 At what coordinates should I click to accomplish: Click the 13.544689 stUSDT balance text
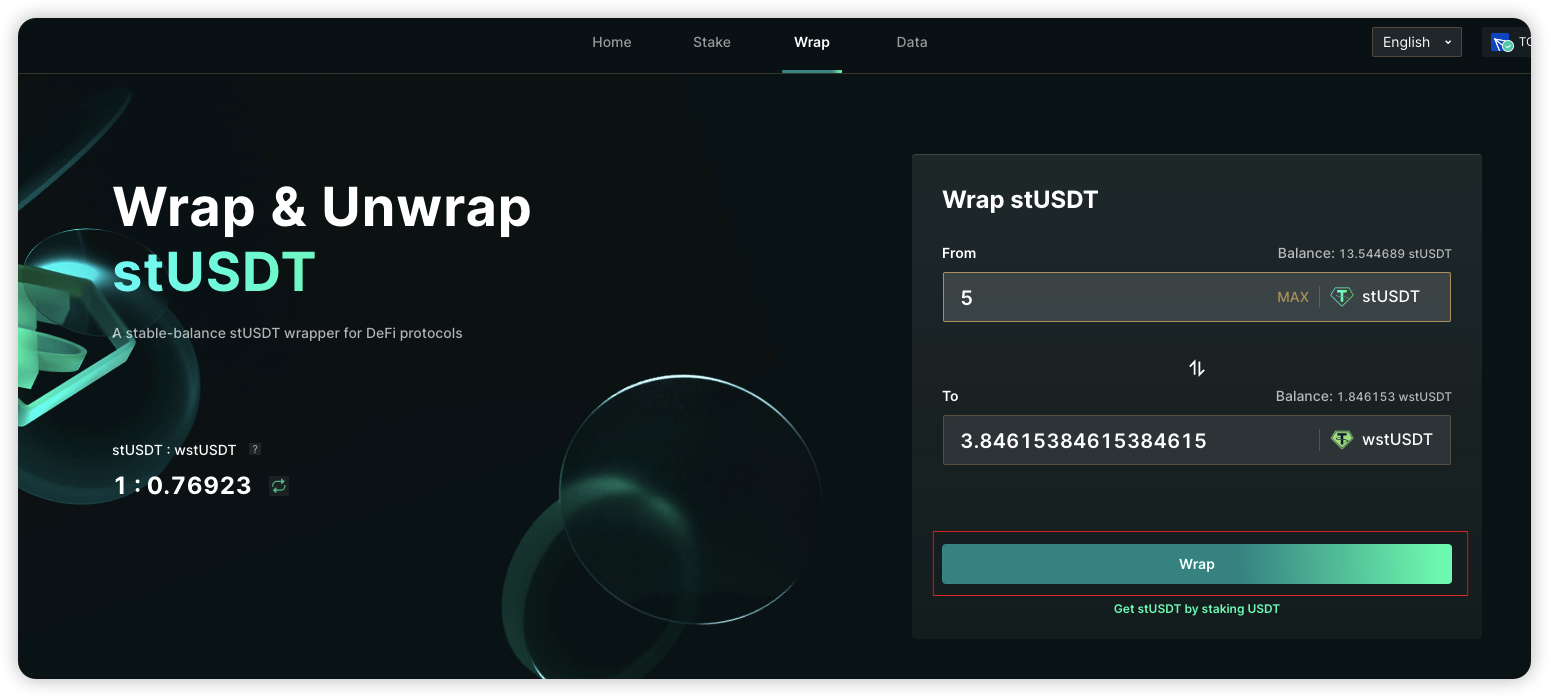(x=1395, y=254)
